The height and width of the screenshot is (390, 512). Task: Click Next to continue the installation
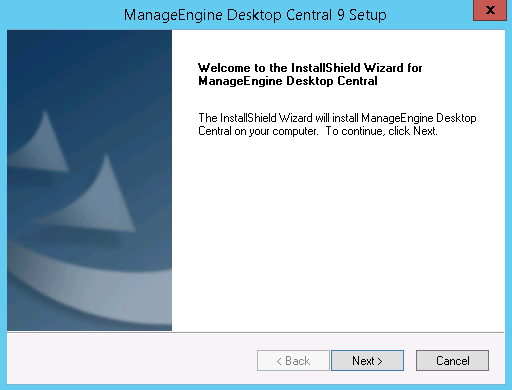[x=367, y=360]
